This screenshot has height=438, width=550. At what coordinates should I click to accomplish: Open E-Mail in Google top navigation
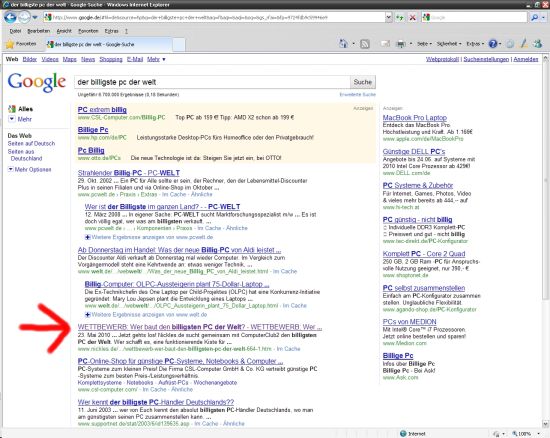click(135, 59)
